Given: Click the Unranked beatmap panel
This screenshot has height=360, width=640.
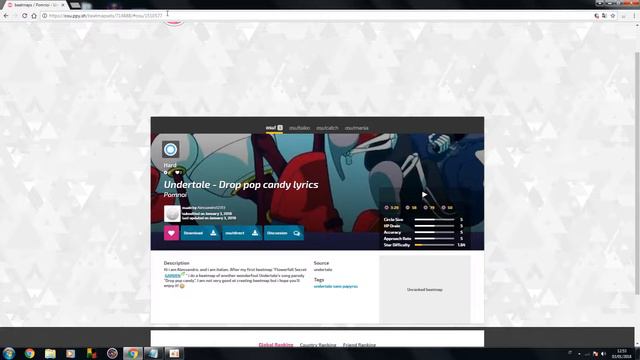Looking at the screenshot, I should coord(424,289).
